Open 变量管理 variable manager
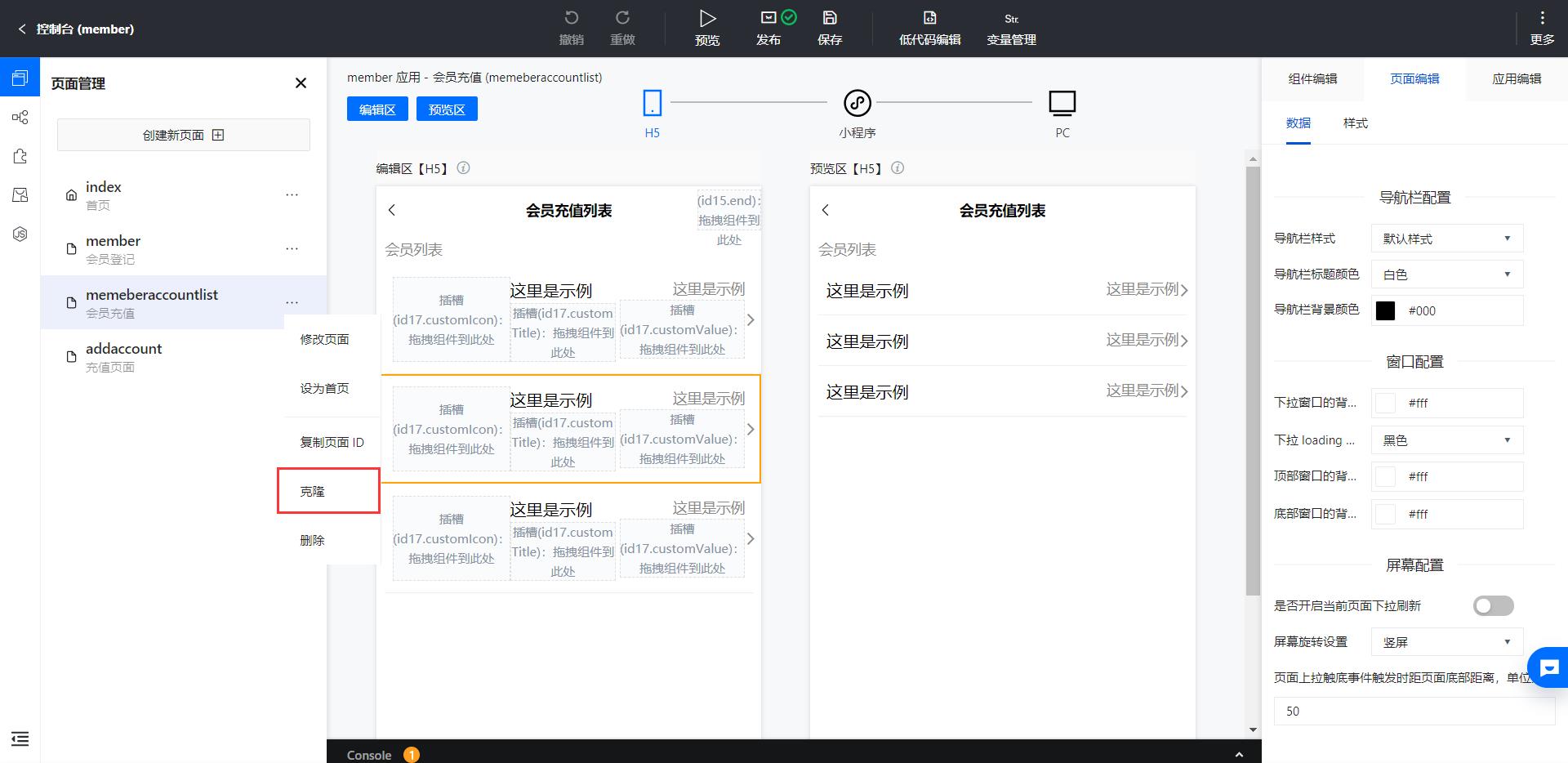1568x763 pixels. pos(1011,28)
